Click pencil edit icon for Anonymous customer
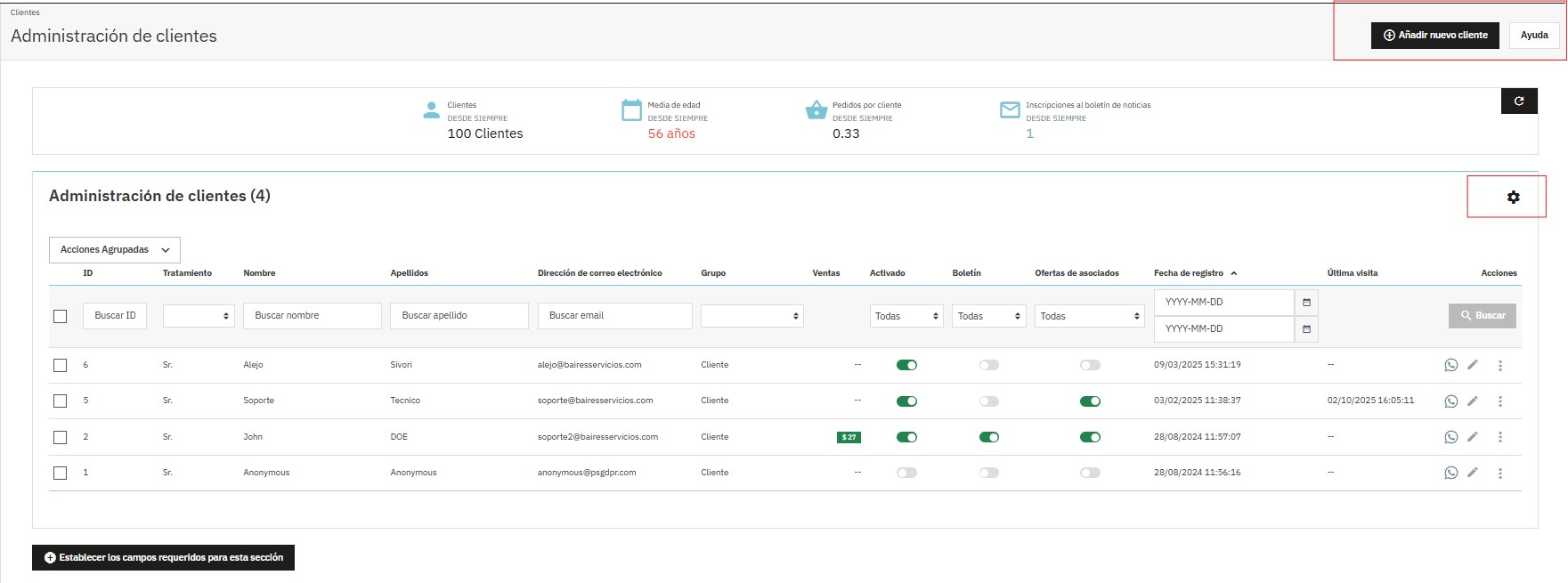 pyautogui.click(x=1473, y=473)
